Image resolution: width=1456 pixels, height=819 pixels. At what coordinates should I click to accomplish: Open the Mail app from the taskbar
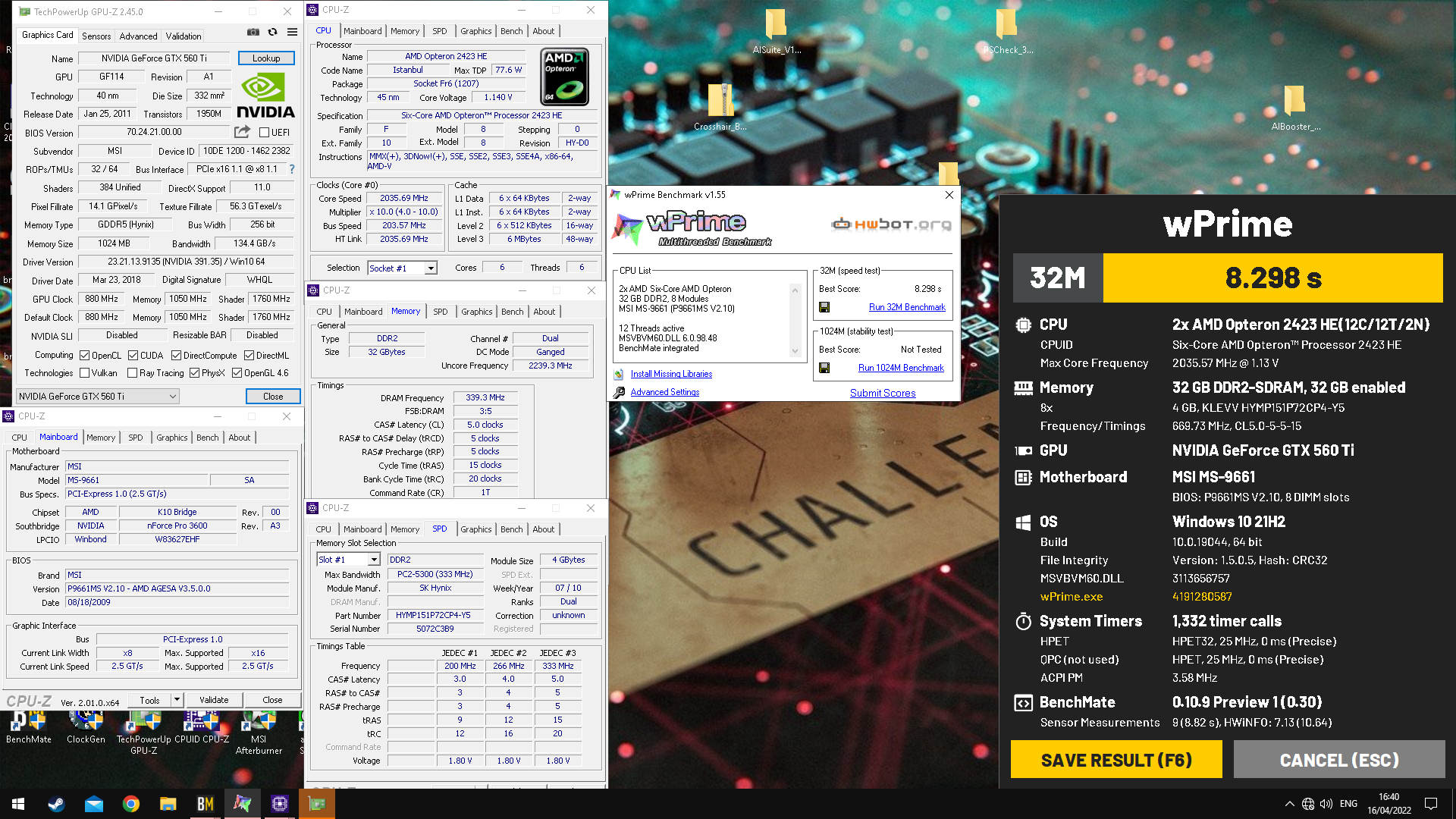93,804
